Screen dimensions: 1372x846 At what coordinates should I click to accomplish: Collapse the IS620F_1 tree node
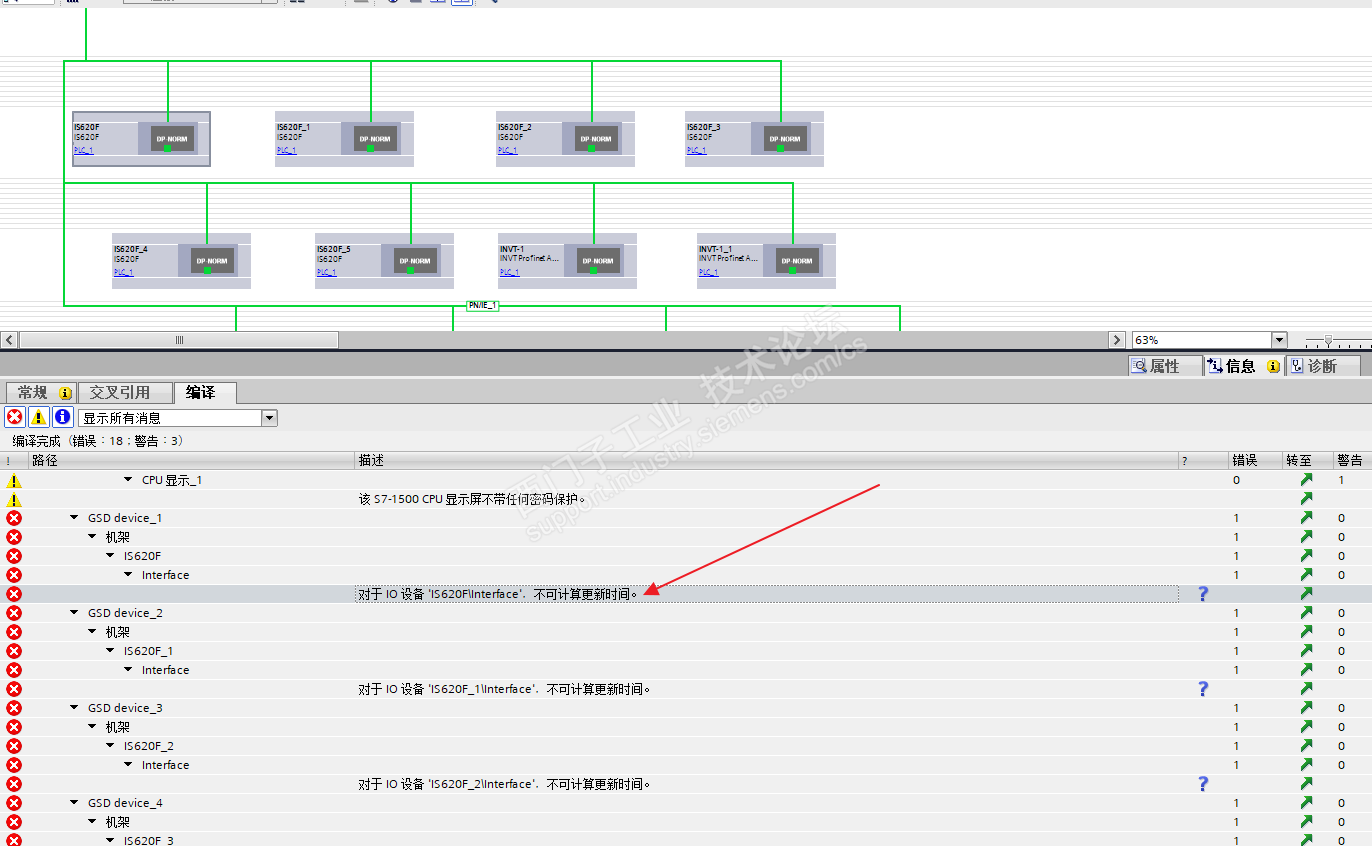click(x=111, y=651)
